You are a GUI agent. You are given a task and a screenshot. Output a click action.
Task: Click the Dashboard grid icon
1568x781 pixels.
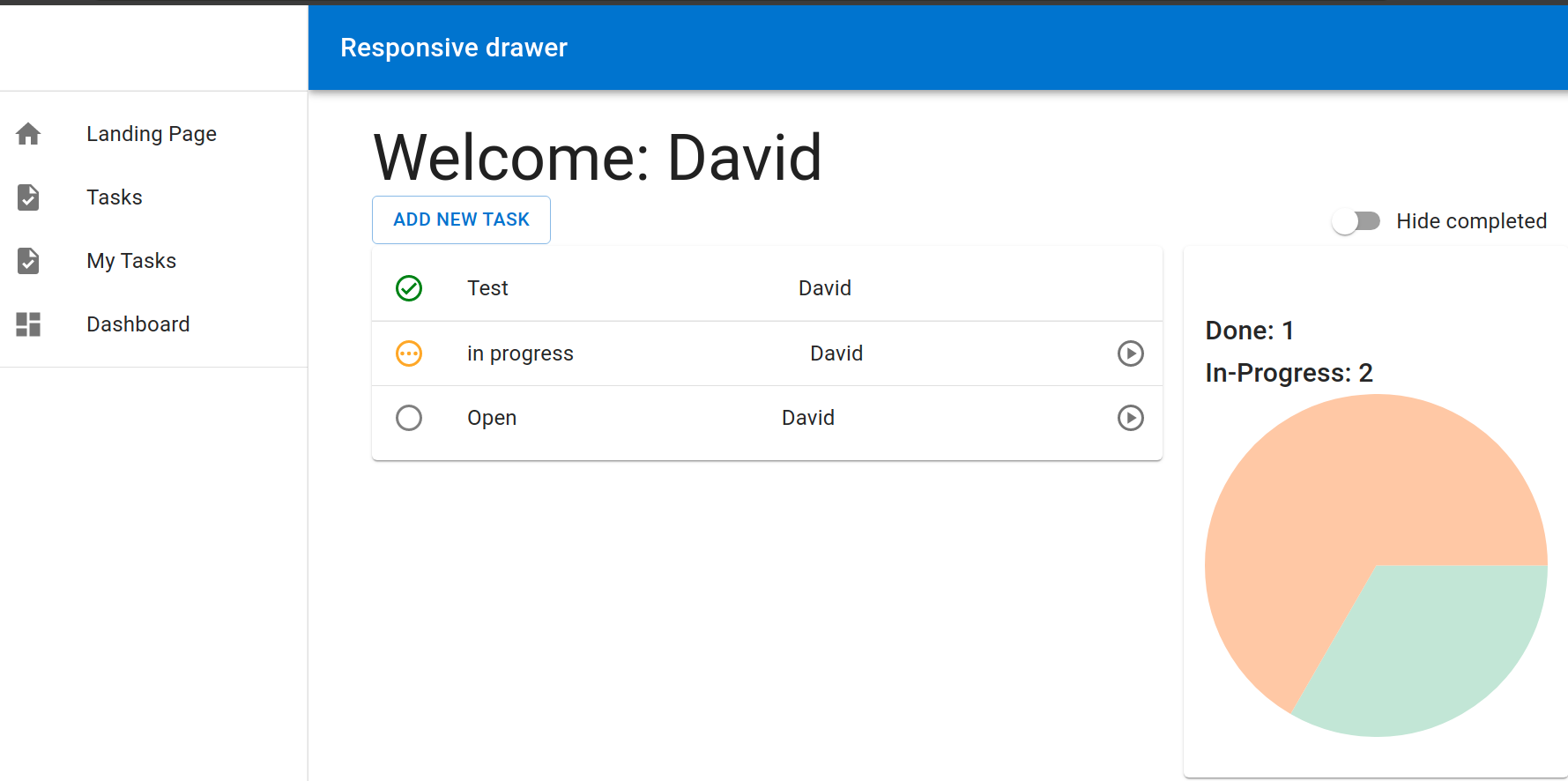point(28,324)
